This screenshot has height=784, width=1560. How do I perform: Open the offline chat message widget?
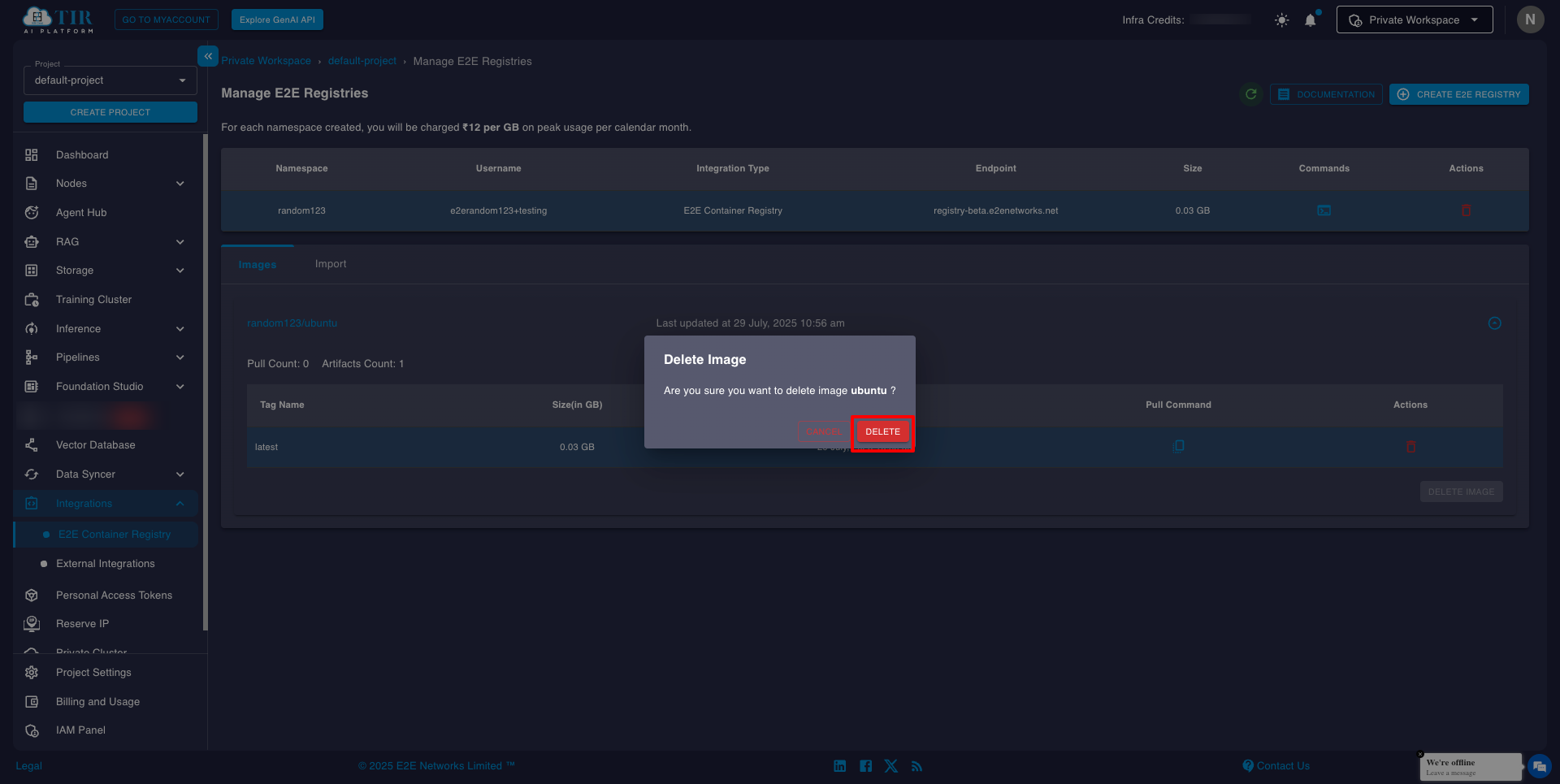(x=1470, y=767)
